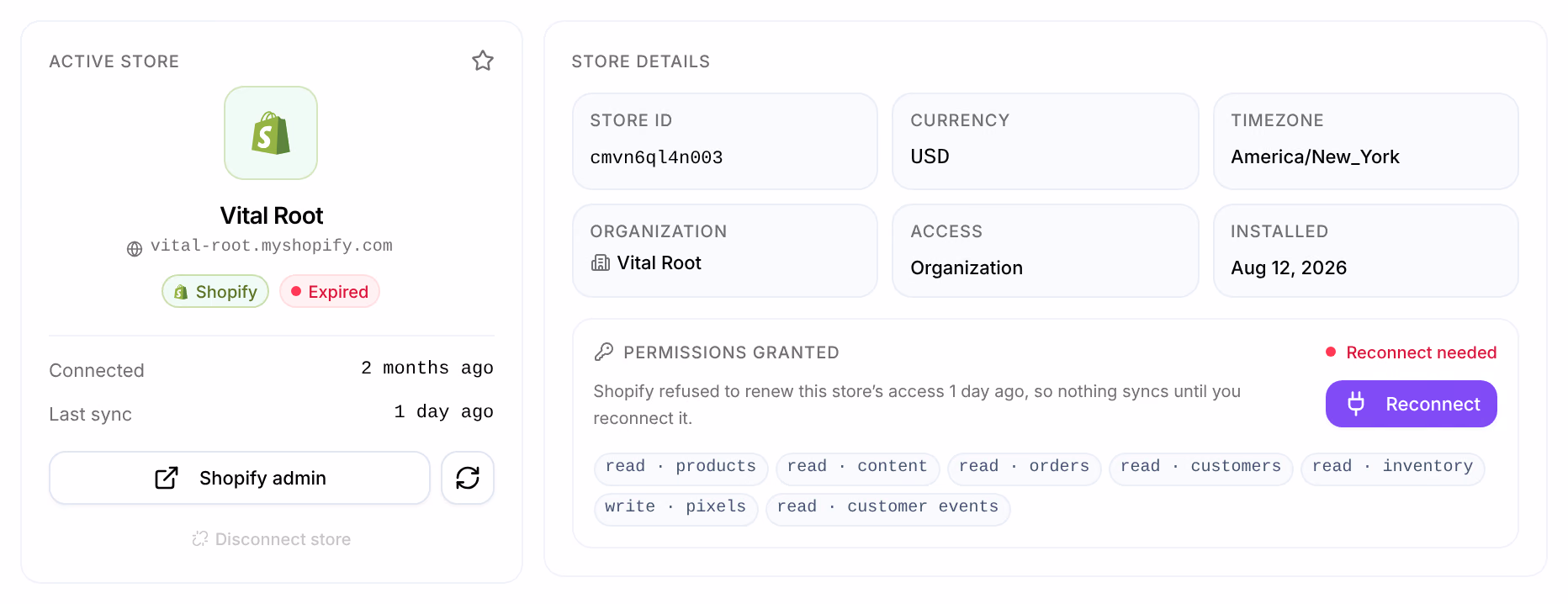Click the Shopify refused to renew message
Screen dimensions: 1568x604
click(917, 405)
